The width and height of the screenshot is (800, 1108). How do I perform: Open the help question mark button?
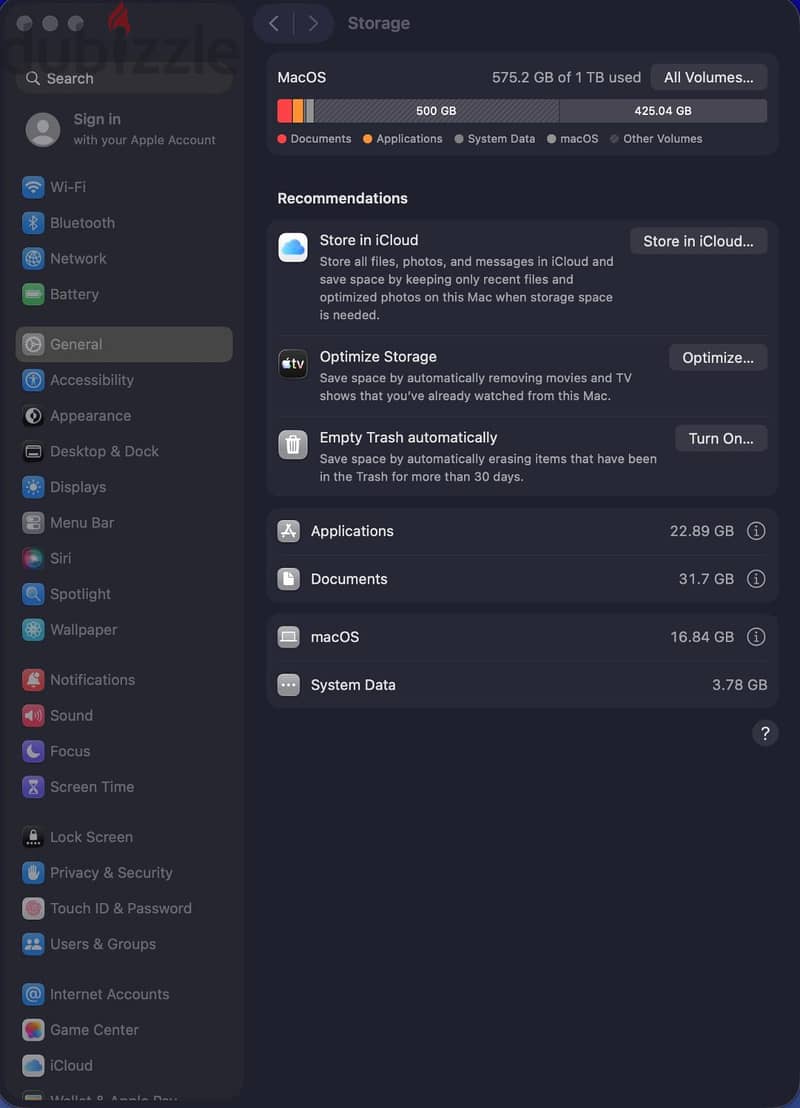[765, 733]
